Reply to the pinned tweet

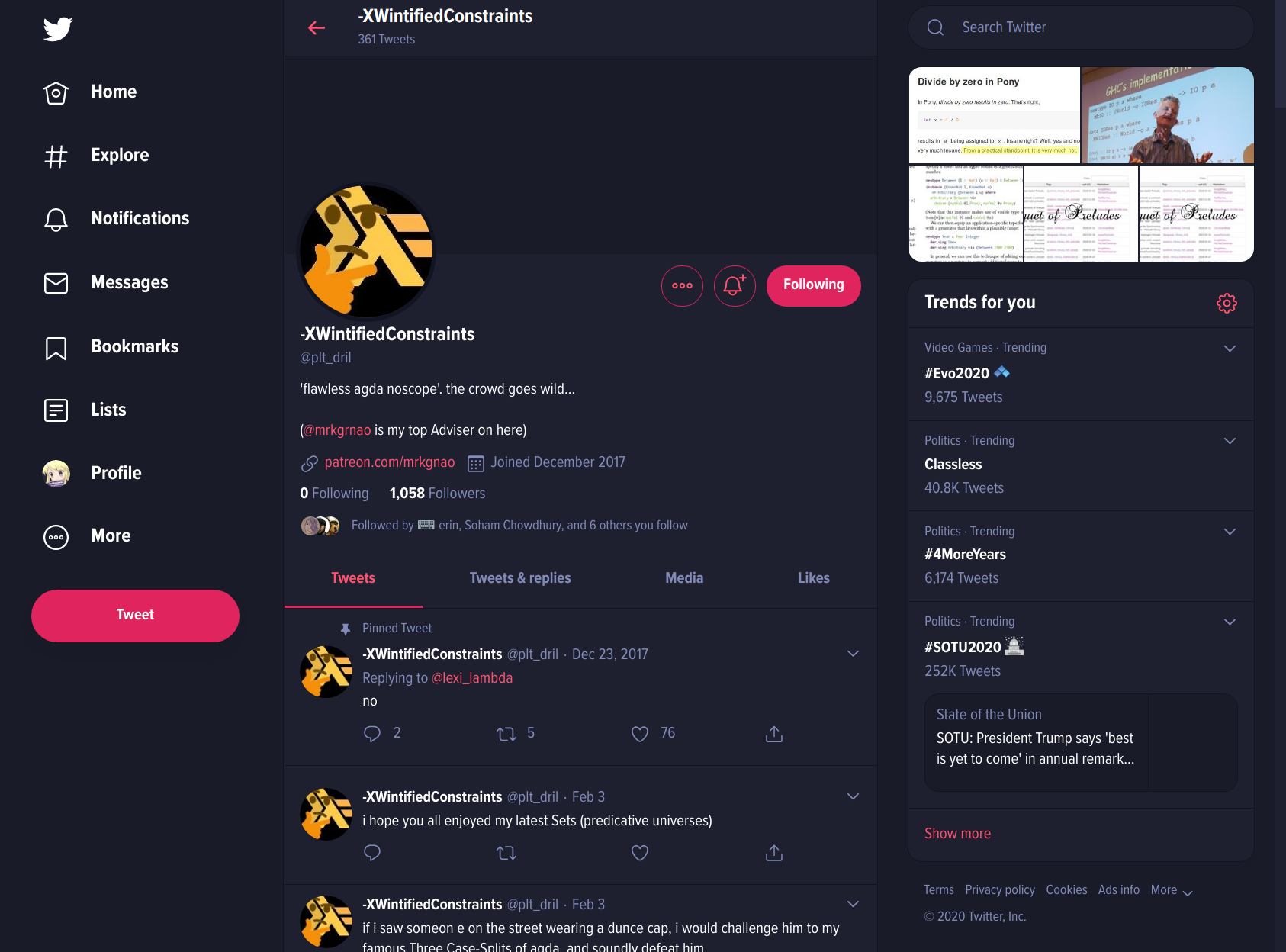[372, 734]
